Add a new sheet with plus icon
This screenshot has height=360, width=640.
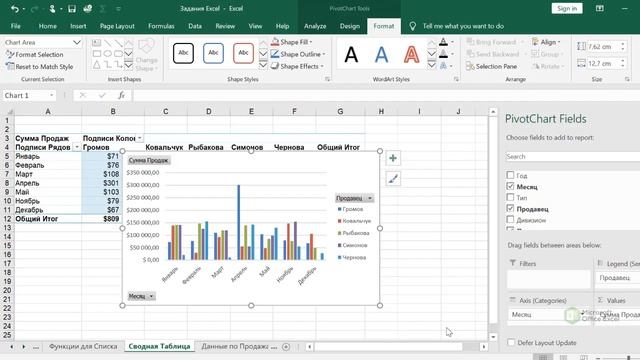tap(286, 347)
